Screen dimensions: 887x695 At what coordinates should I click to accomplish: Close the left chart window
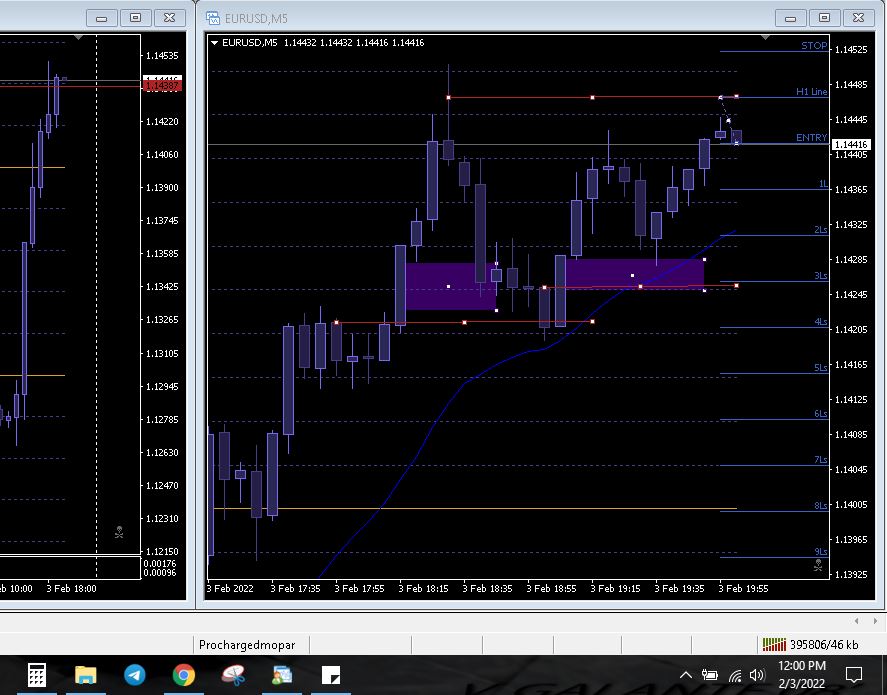(x=170, y=18)
